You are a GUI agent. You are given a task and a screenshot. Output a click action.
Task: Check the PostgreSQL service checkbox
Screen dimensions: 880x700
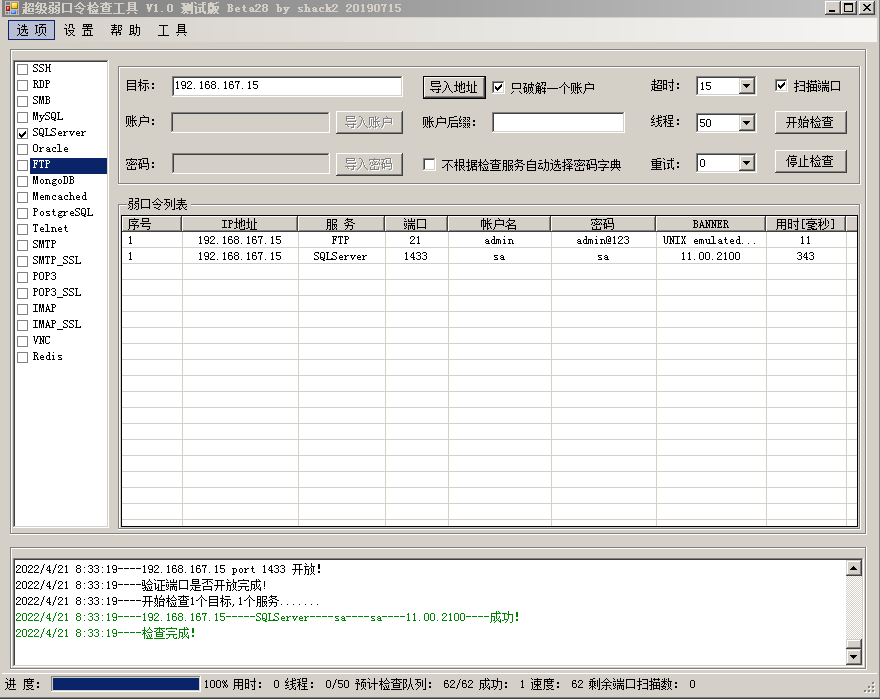tap(22, 213)
